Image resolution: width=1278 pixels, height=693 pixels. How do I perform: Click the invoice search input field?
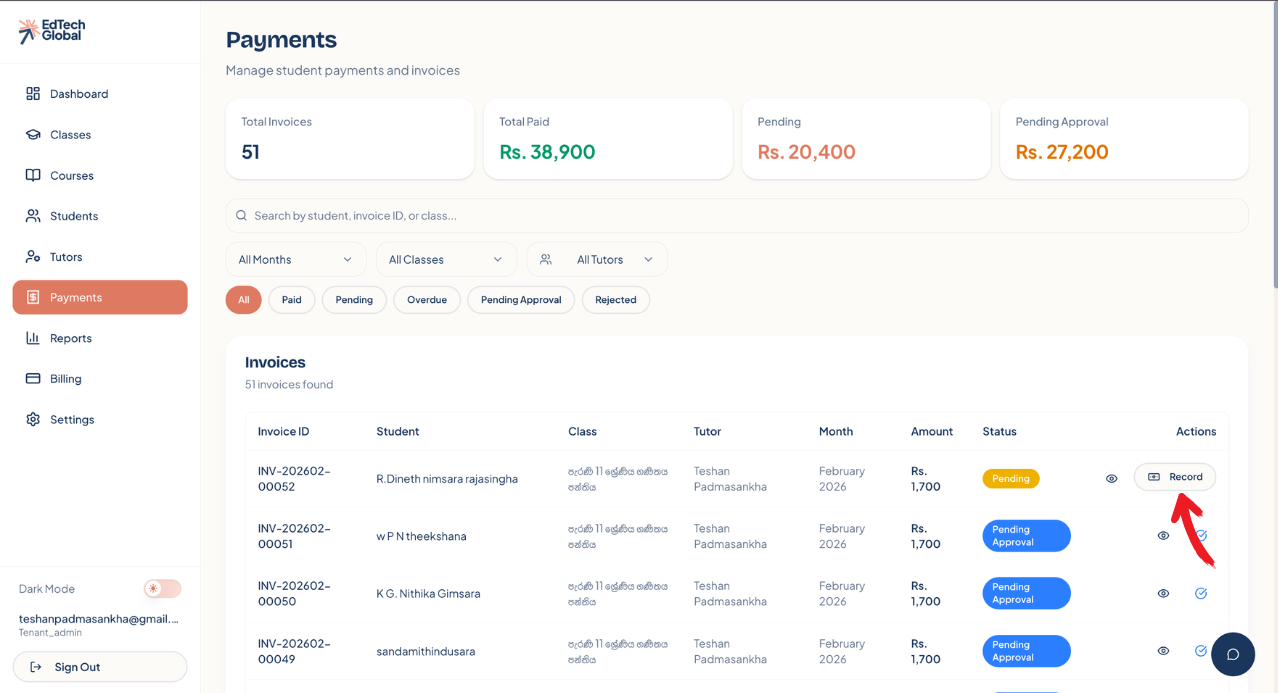tap(737, 216)
